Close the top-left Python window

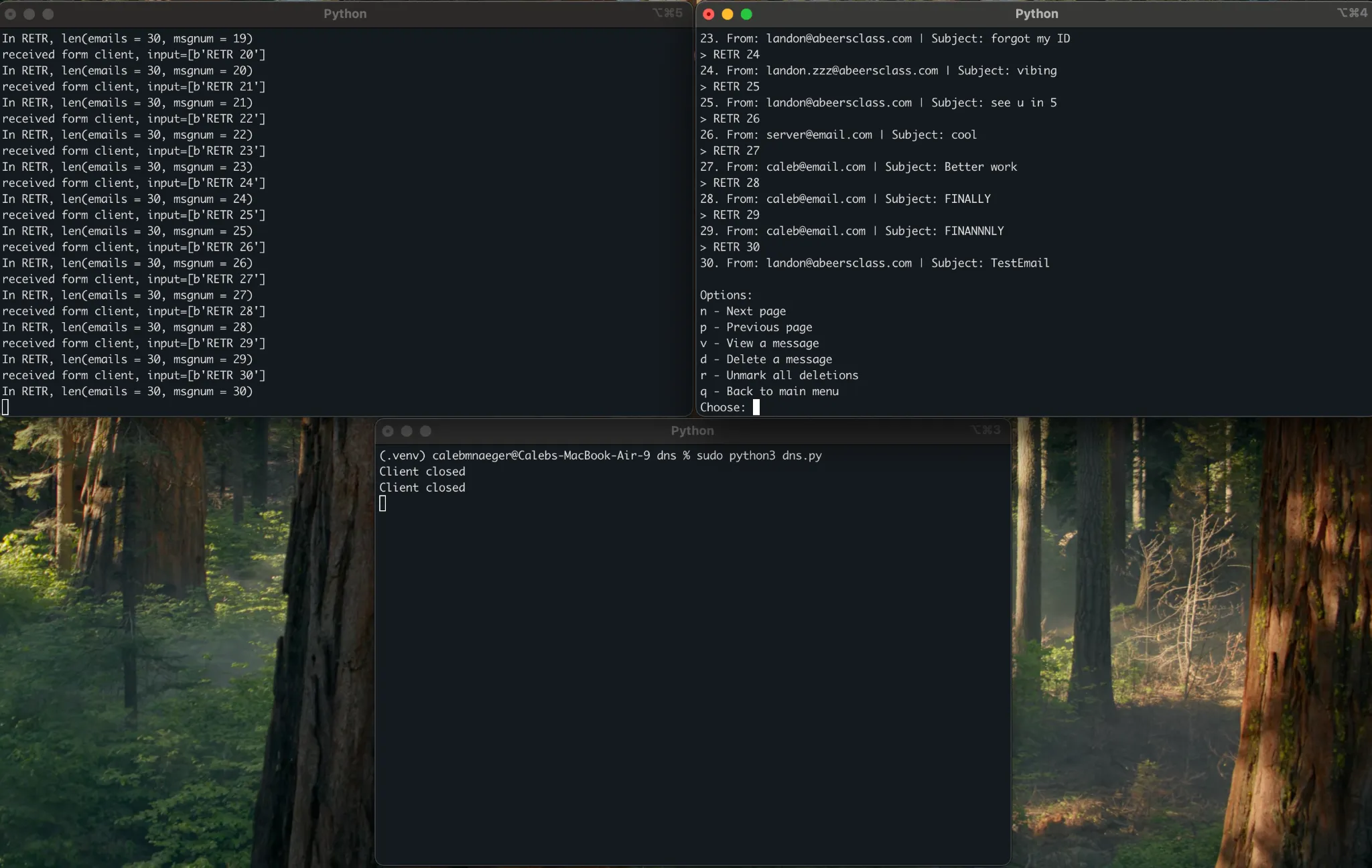(x=11, y=14)
